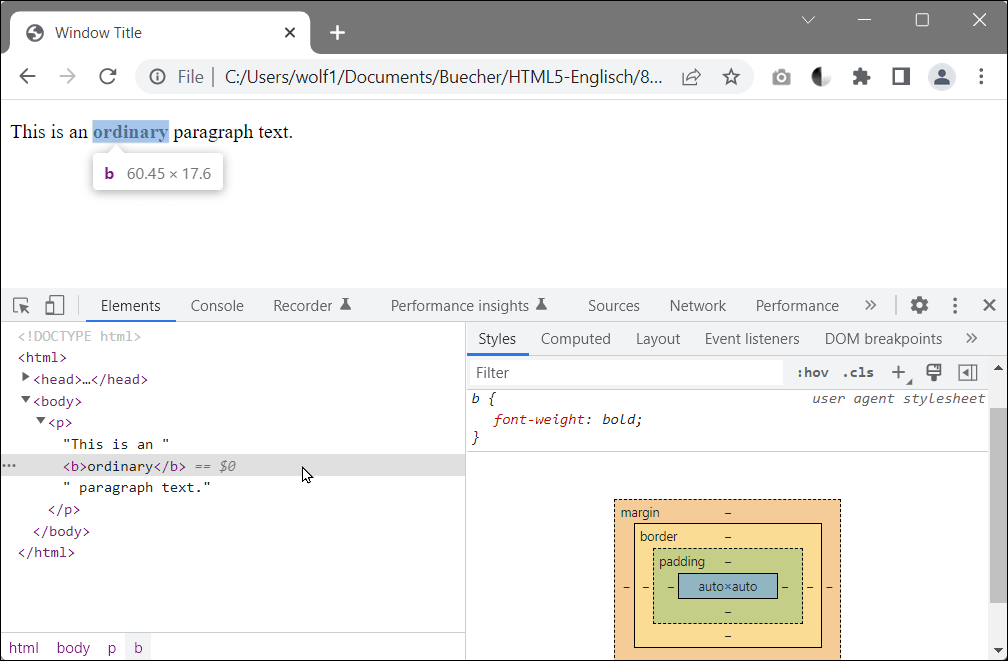Expand the head node in DOM tree
This screenshot has height=661, width=1008.
click(x=24, y=378)
